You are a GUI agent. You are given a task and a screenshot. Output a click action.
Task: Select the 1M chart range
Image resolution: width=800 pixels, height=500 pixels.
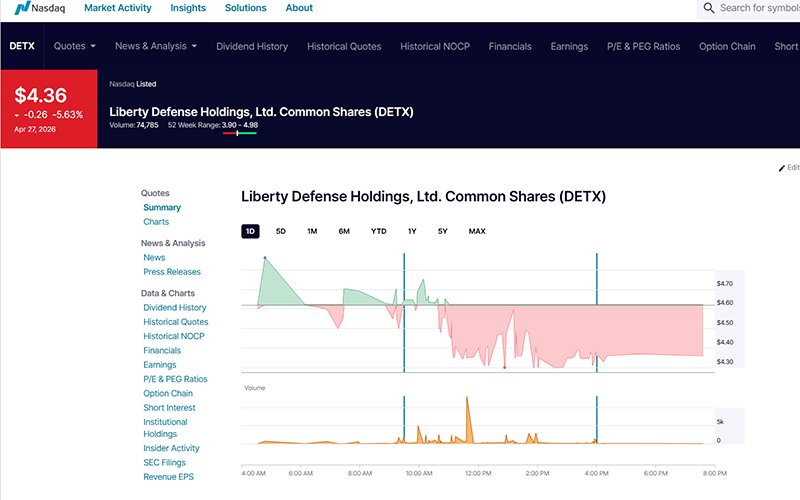pyautogui.click(x=312, y=231)
